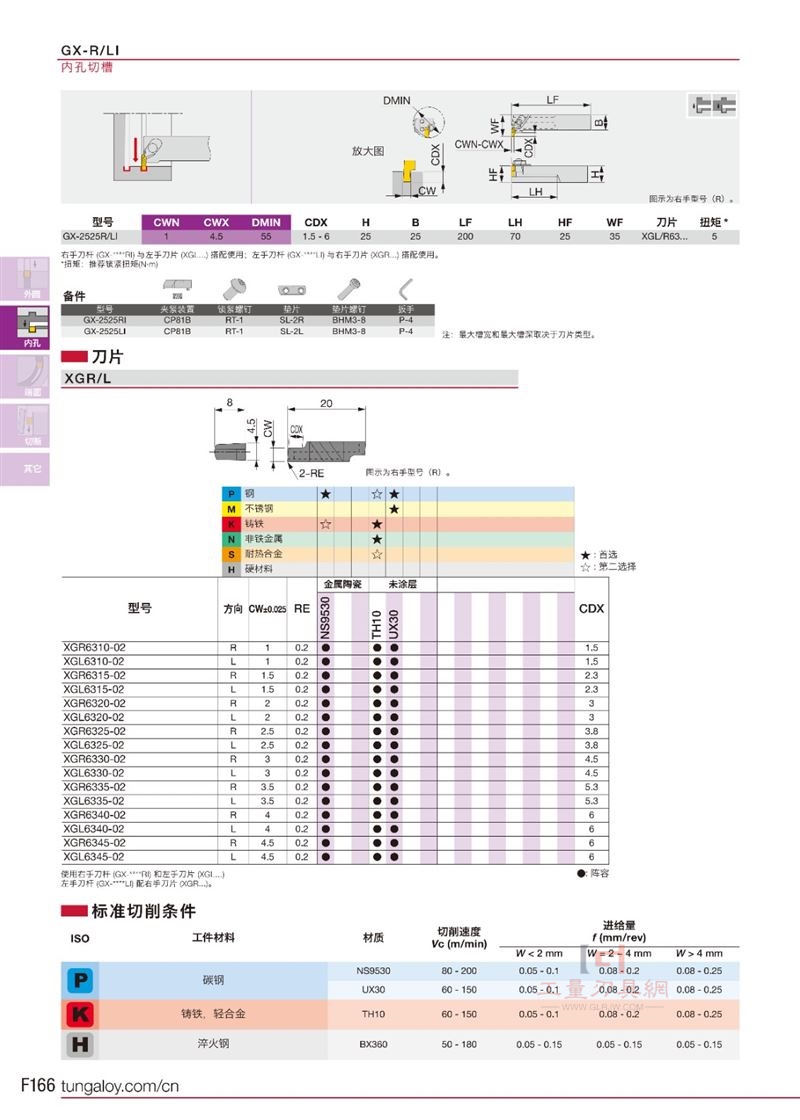Image resolution: width=800 pixels, height=1120 pixels.
Task: Click the 淬火钢 workpiece material cell
Action: (213, 1044)
